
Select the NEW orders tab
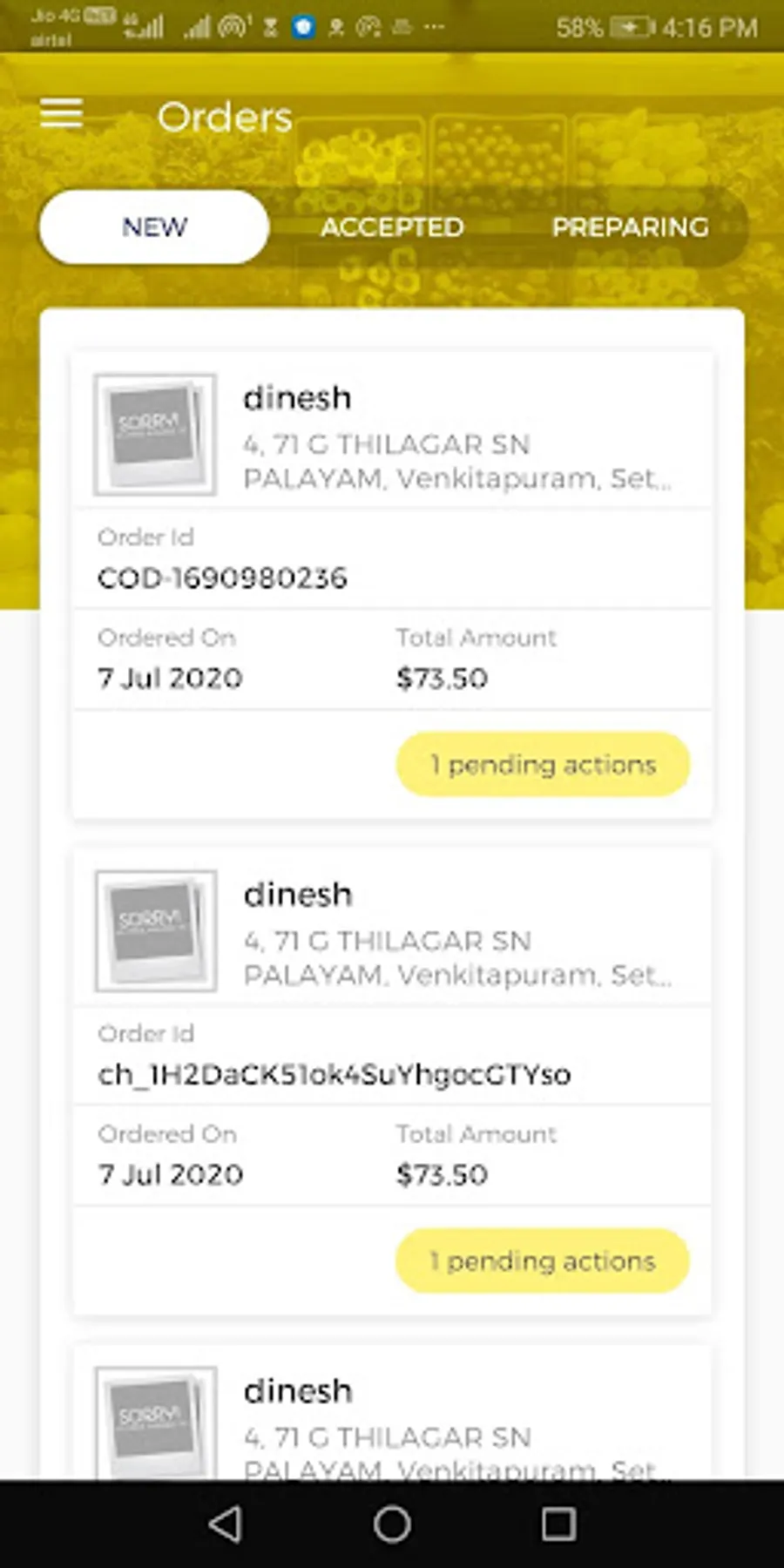(154, 227)
